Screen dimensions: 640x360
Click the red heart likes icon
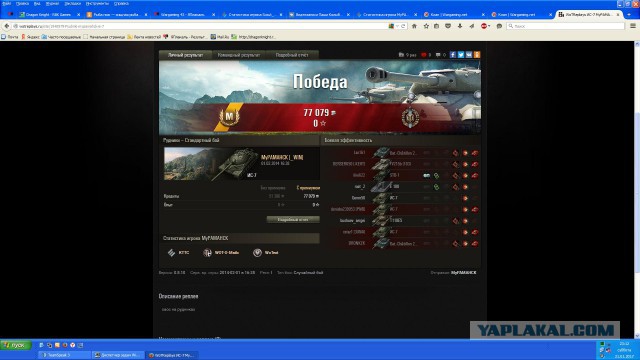(424, 55)
